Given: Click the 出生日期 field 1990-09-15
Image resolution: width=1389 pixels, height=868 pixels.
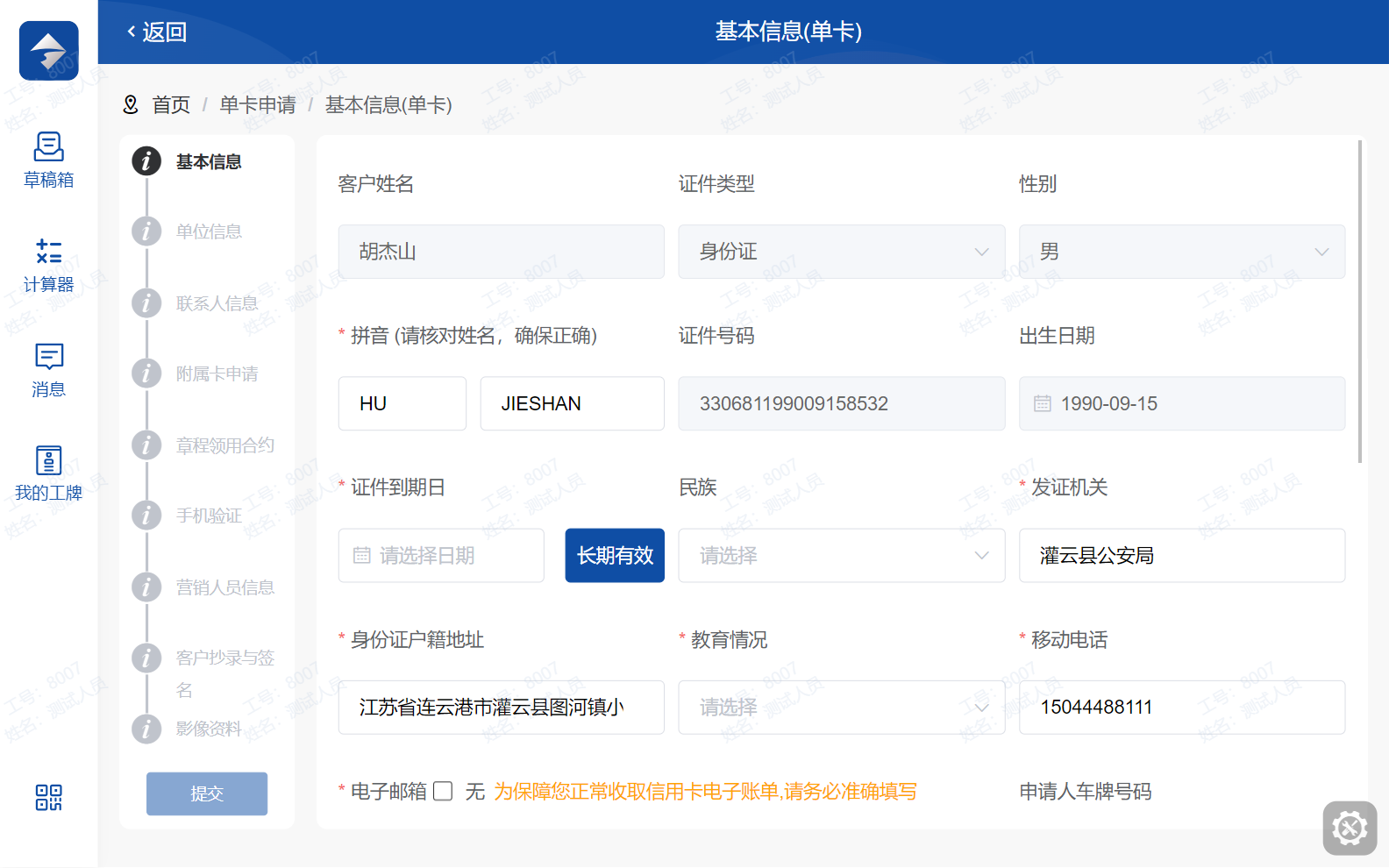Looking at the screenshot, I should pyautogui.click(x=1182, y=403).
